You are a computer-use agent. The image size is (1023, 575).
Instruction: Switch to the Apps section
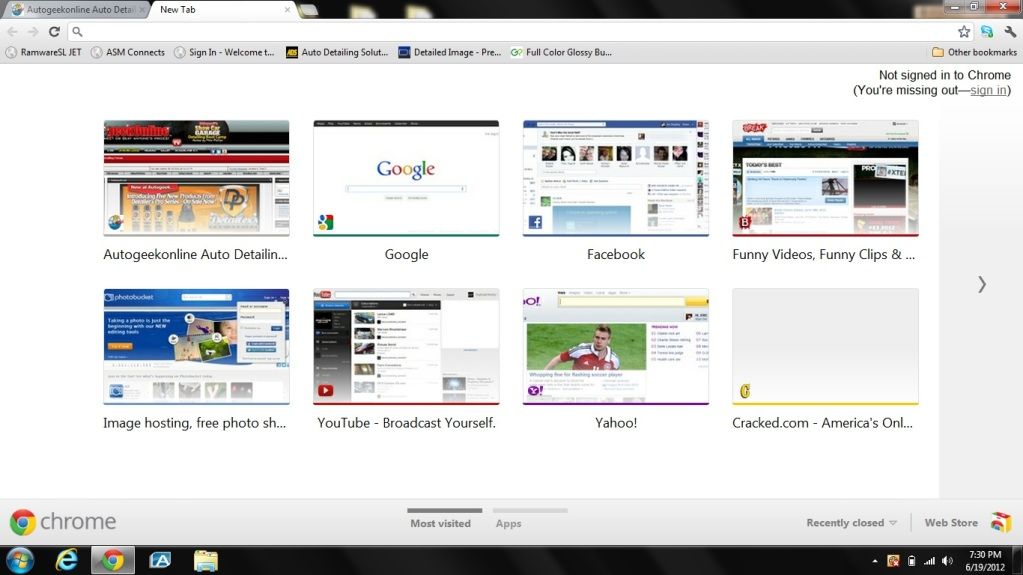[508, 523]
